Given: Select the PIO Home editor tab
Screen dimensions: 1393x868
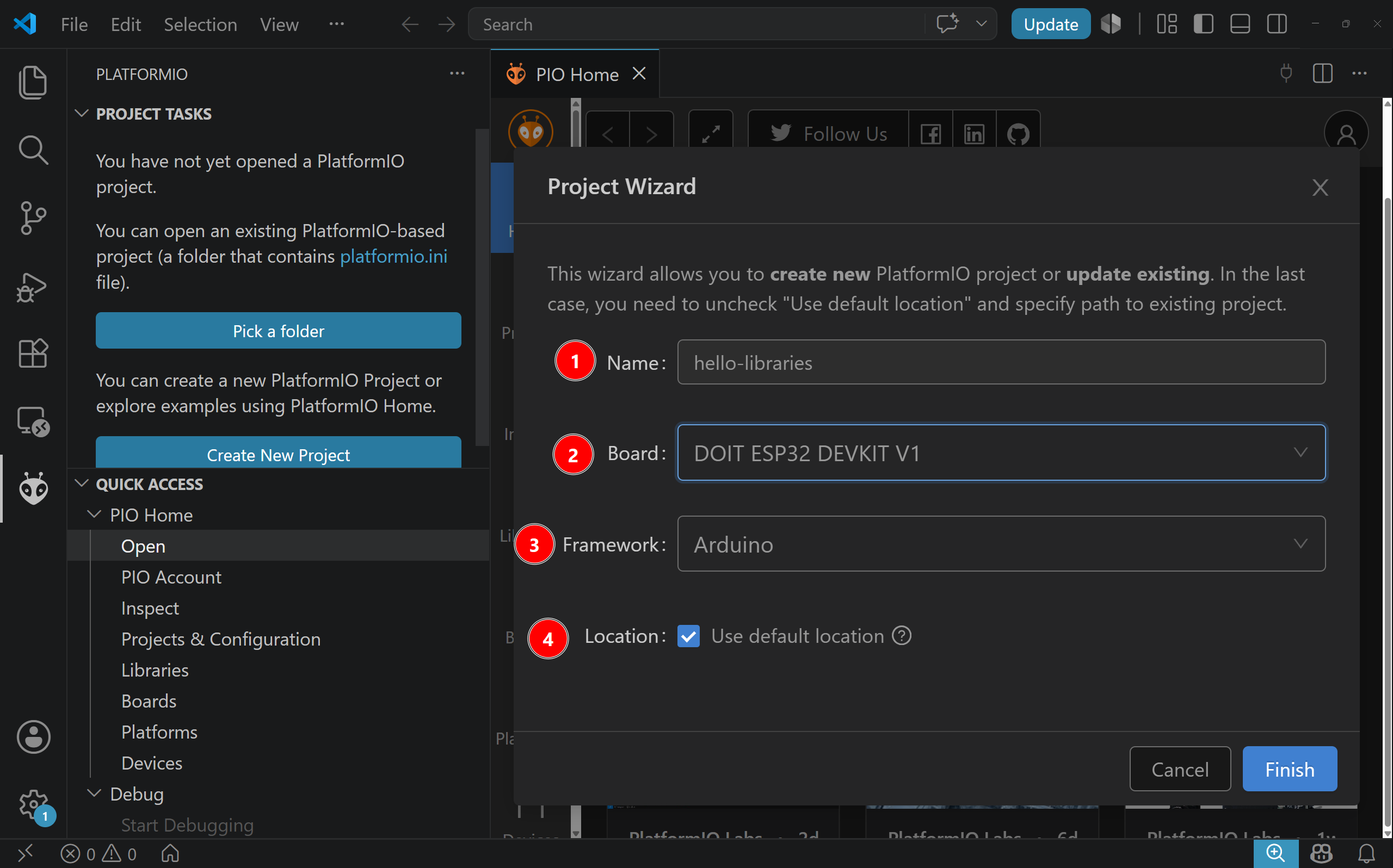Looking at the screenshot, I should (x=575, y=74).
